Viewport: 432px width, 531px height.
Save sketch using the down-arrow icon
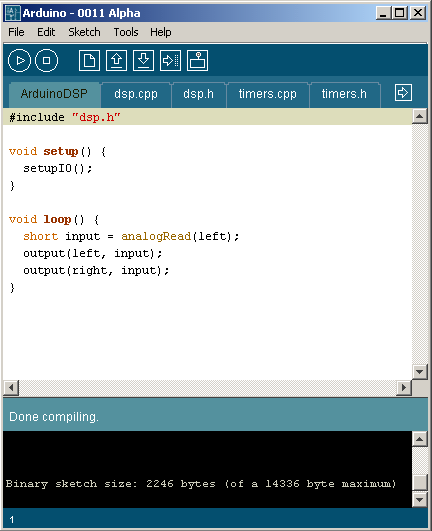(144, 61)
